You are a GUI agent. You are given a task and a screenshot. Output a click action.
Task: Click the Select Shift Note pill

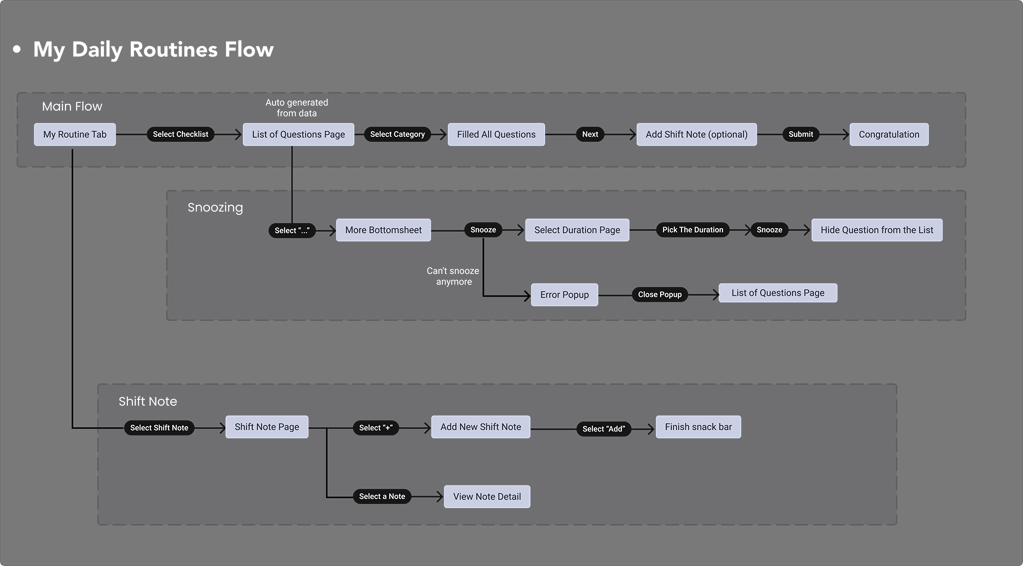click(x=158, y=428)
